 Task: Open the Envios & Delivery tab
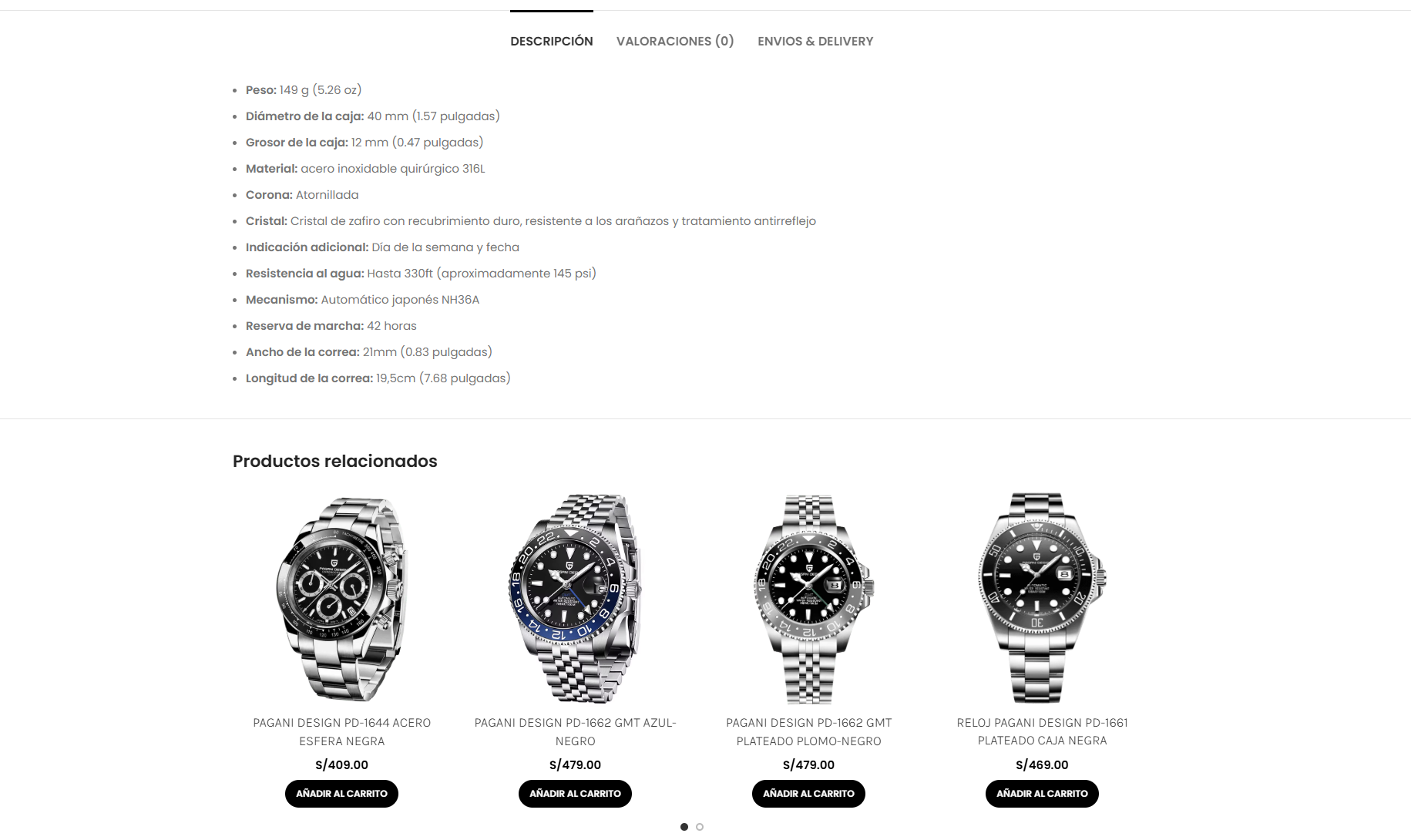tap(815, 41)
